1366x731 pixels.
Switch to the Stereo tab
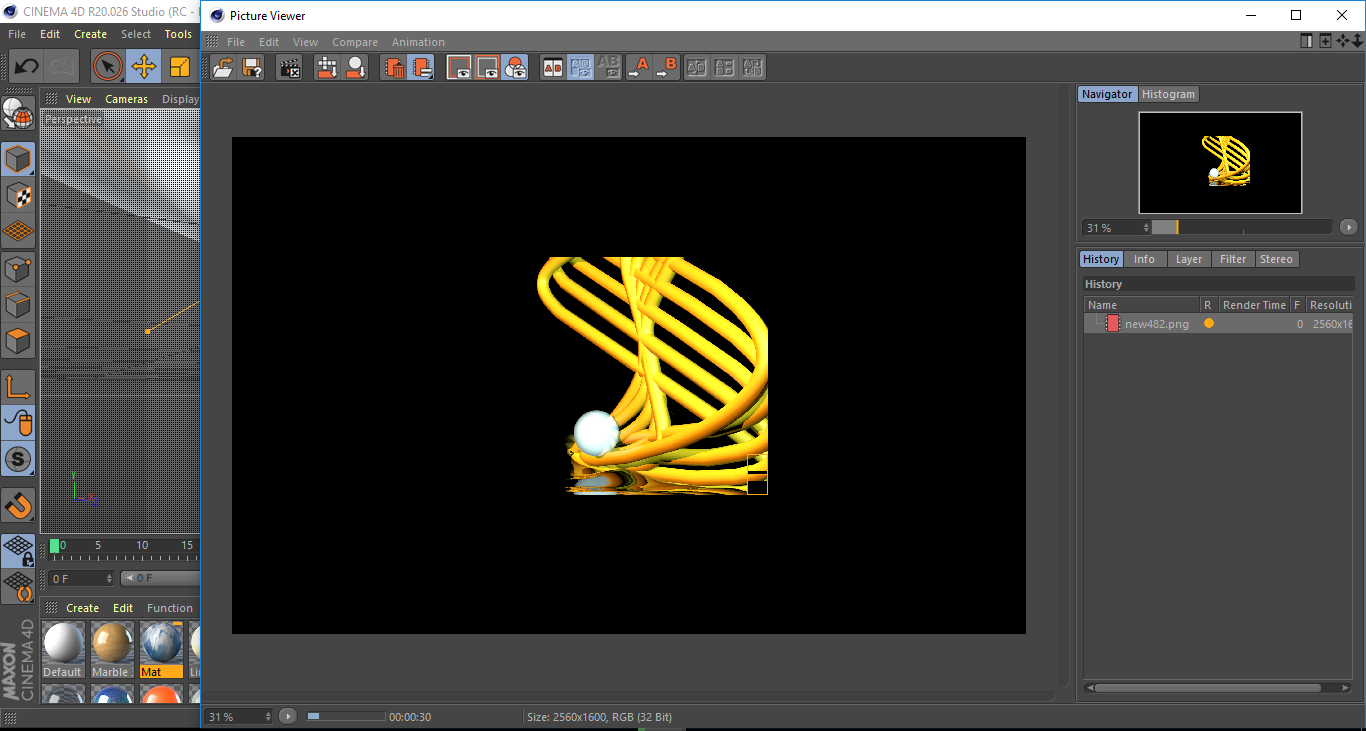click(x=1276, y=259)
